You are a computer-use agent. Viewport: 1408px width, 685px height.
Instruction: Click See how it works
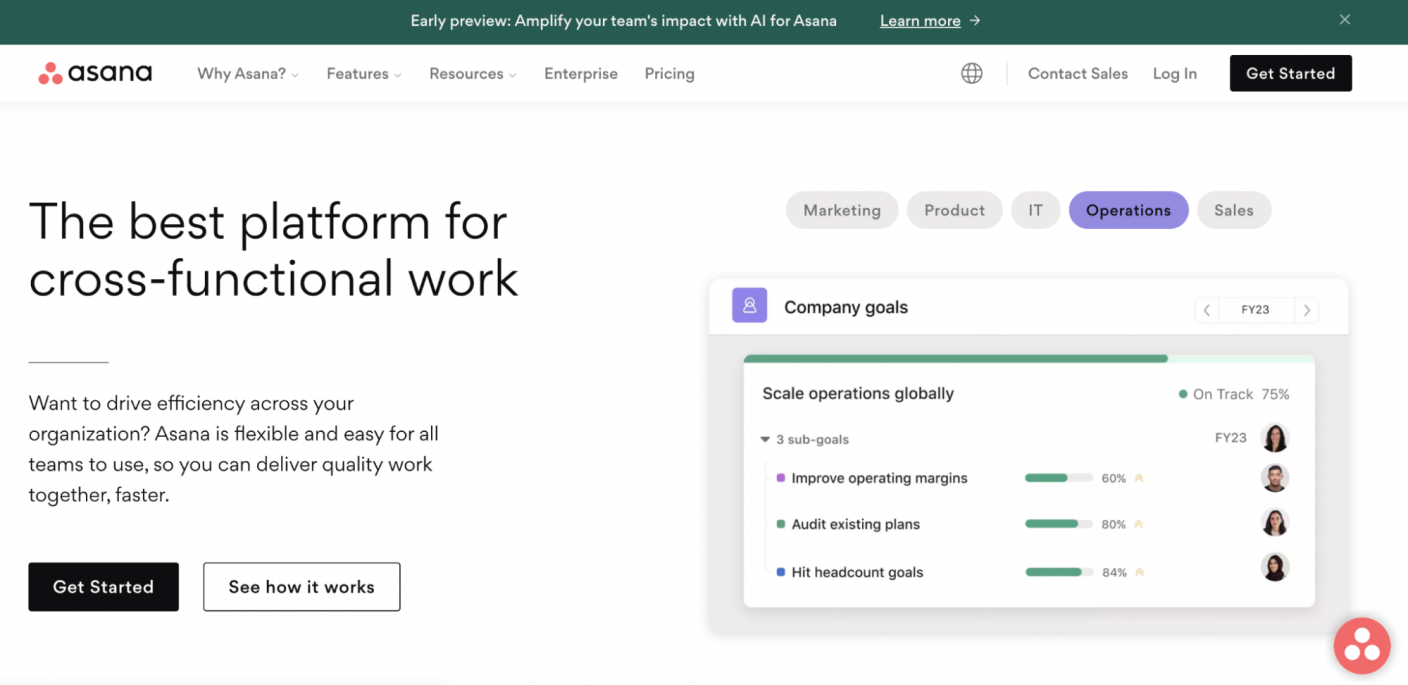301,587
